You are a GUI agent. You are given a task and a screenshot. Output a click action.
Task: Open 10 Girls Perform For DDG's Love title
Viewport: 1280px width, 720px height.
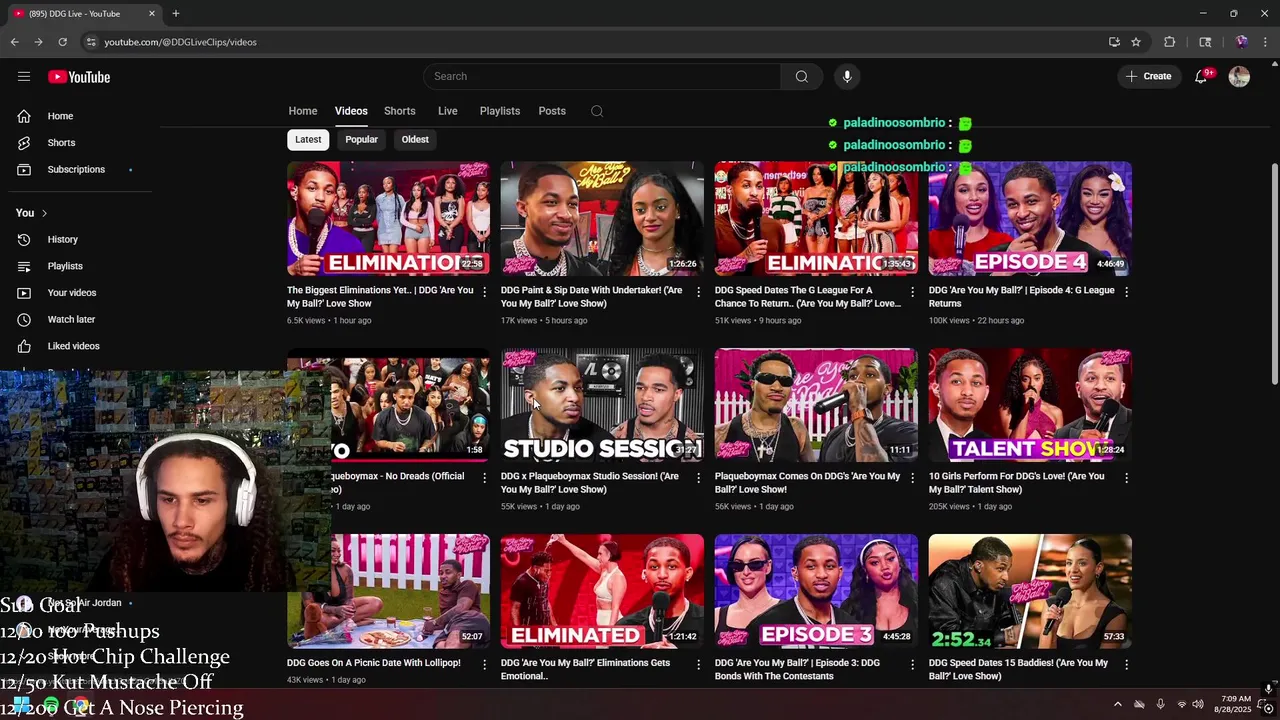pyautogui.click(x=1017, y=483)
